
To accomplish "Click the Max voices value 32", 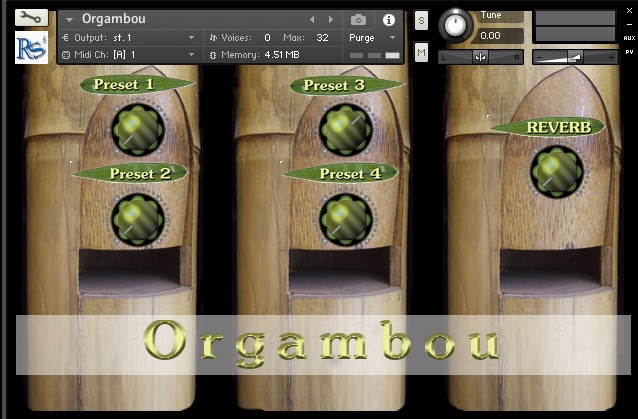I will [322, 38].
